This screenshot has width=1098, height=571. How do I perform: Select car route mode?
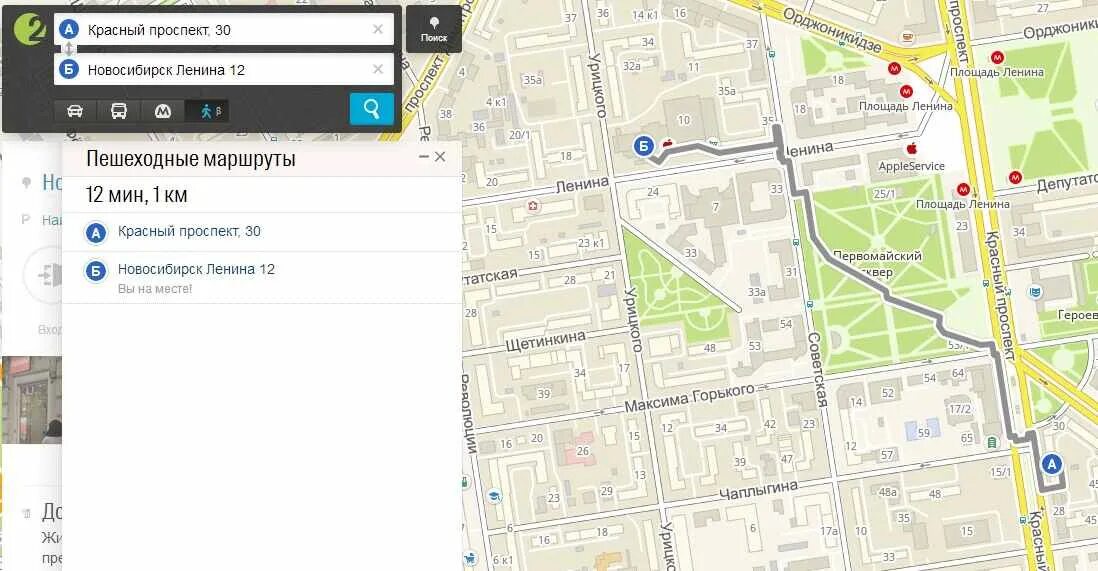pos(75,111)
